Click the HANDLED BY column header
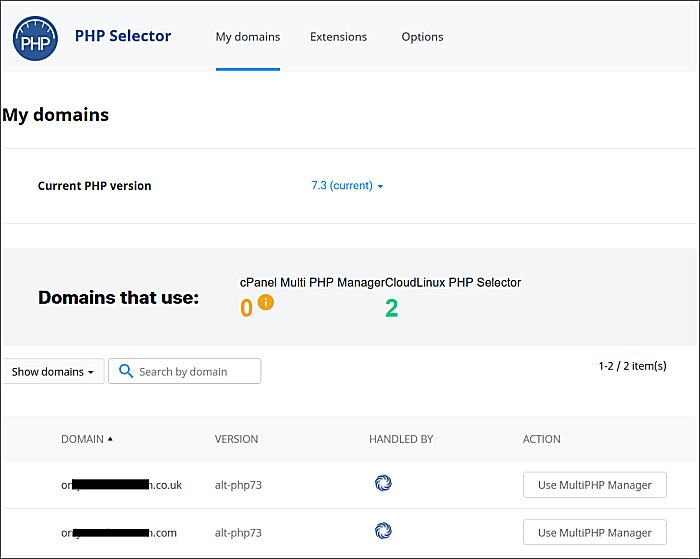The height and width of the screenshot is (559, 700). 400,439
